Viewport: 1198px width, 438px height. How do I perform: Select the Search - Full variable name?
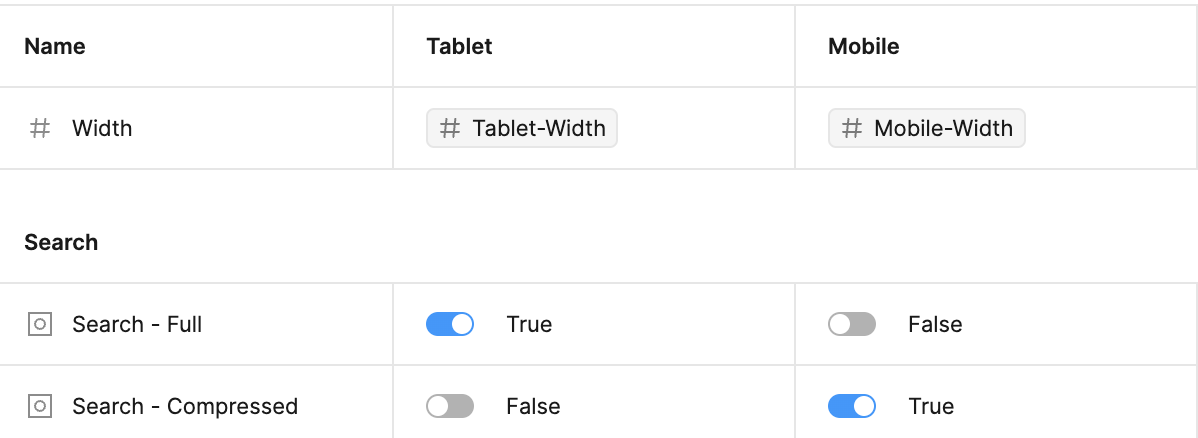click(137, 324)
